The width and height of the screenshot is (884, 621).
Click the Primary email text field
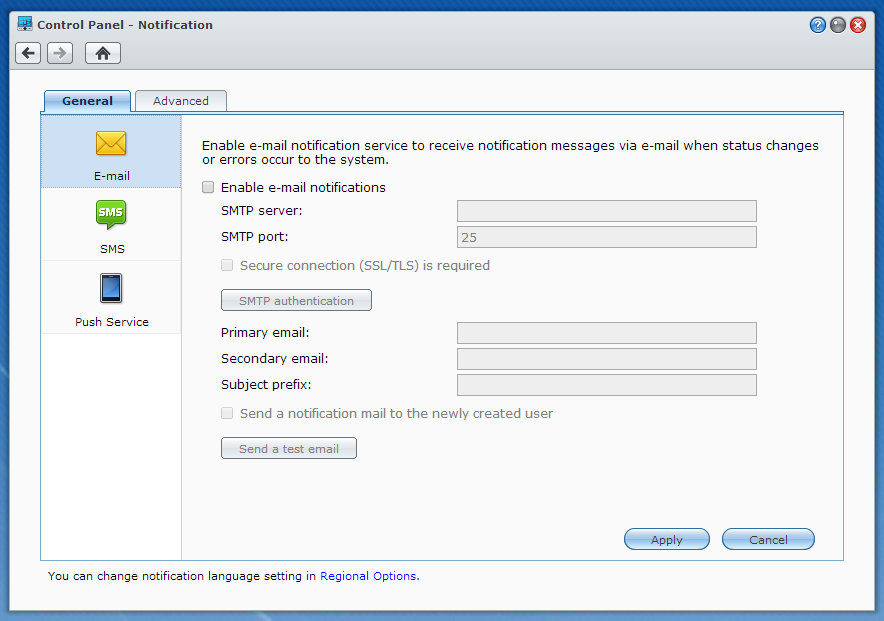(x=606, y=333)
